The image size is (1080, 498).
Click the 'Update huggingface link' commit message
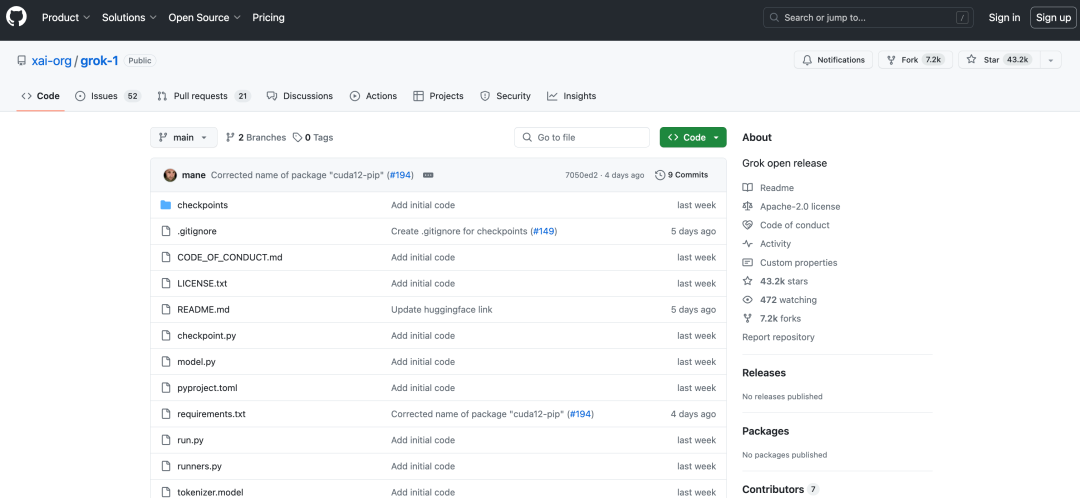(x=442, y=310)
